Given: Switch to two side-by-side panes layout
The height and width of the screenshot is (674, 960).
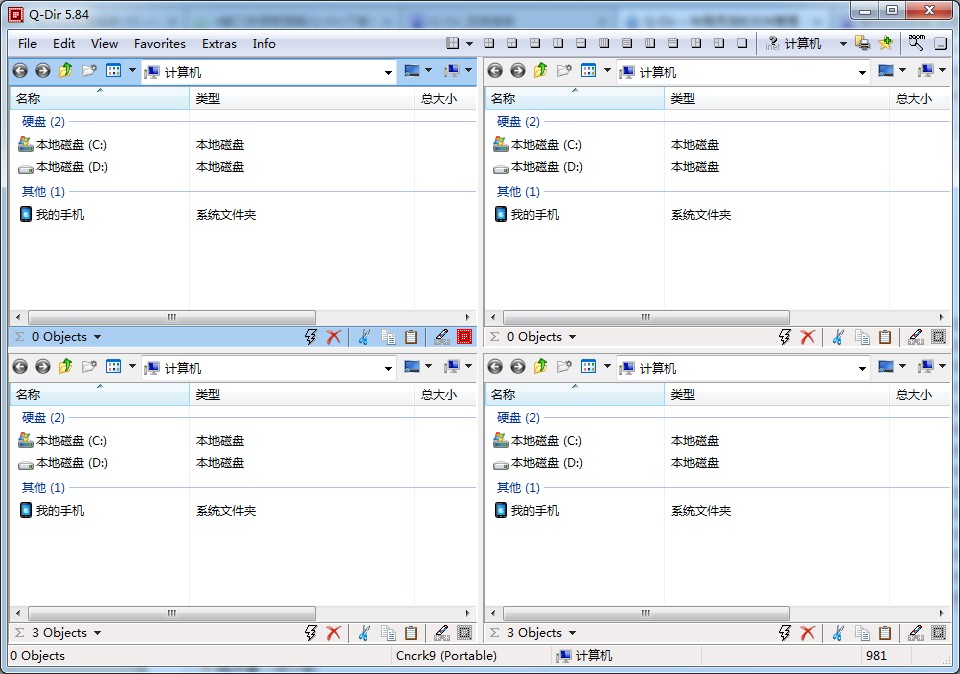Looking at the screenshot, I should click(x=558, y=43).
